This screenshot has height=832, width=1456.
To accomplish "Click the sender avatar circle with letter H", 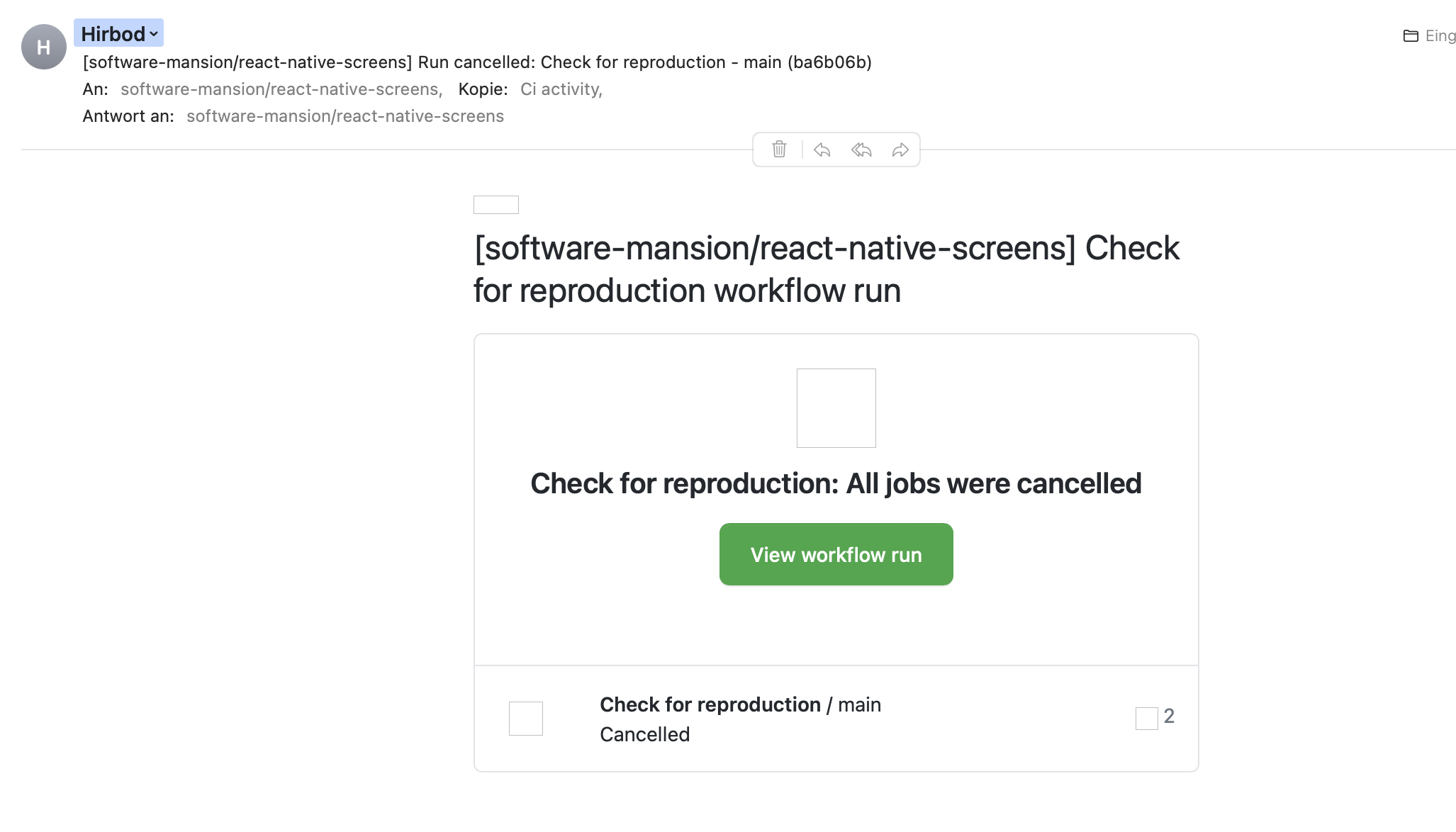I will (x=45, y=46).
